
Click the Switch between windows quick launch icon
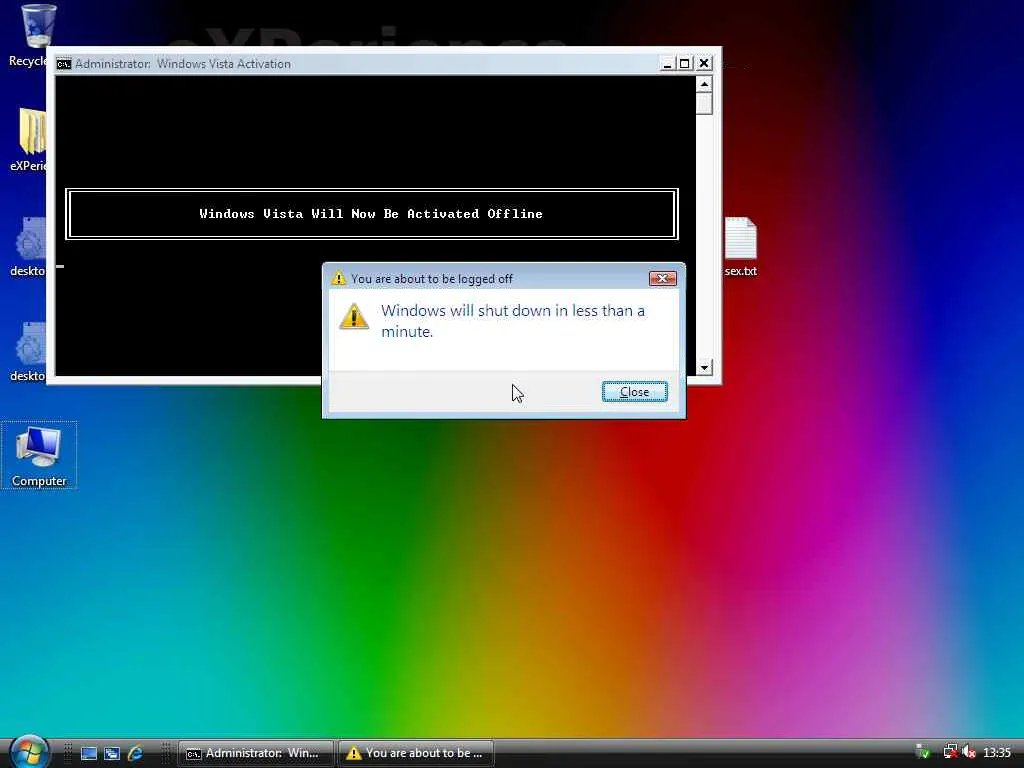(112, 754)
